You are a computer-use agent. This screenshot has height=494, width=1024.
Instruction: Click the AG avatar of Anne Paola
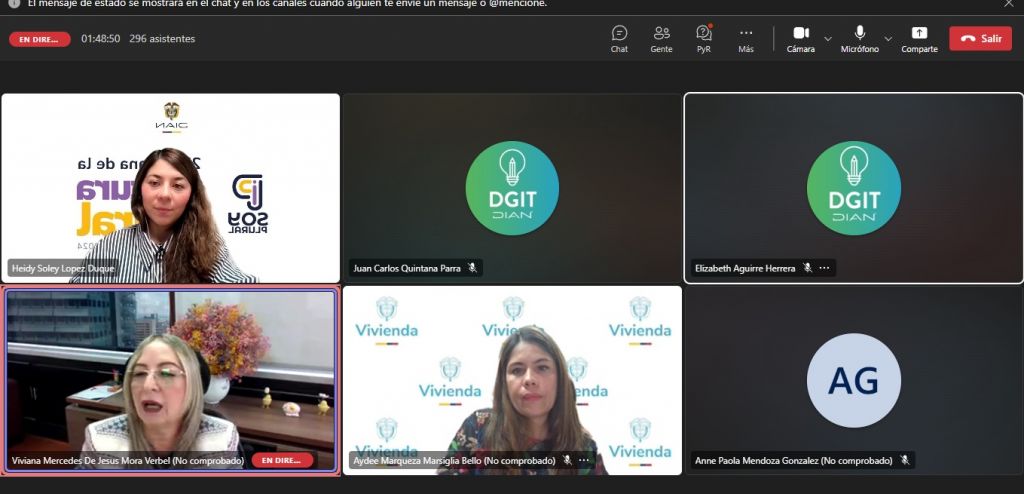point(853,380)
